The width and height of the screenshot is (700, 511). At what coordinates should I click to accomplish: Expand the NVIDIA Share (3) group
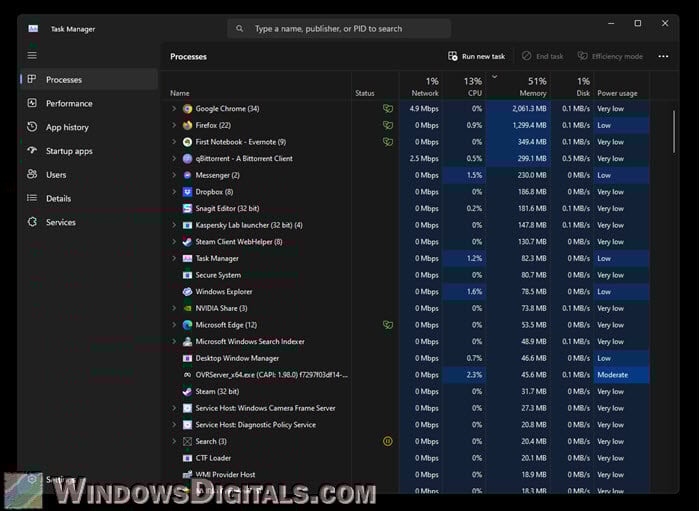174,308
